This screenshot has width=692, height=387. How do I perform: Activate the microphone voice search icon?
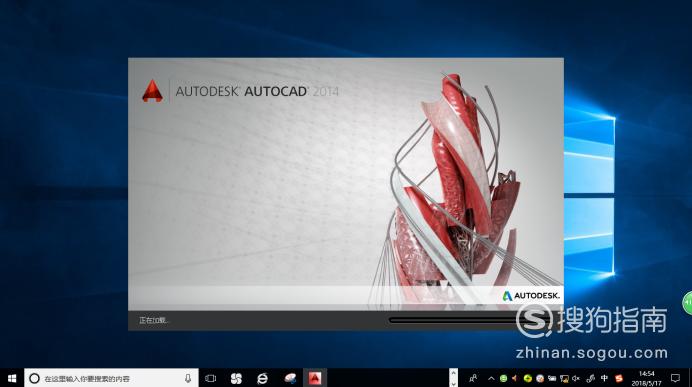(x=188, y=378)
